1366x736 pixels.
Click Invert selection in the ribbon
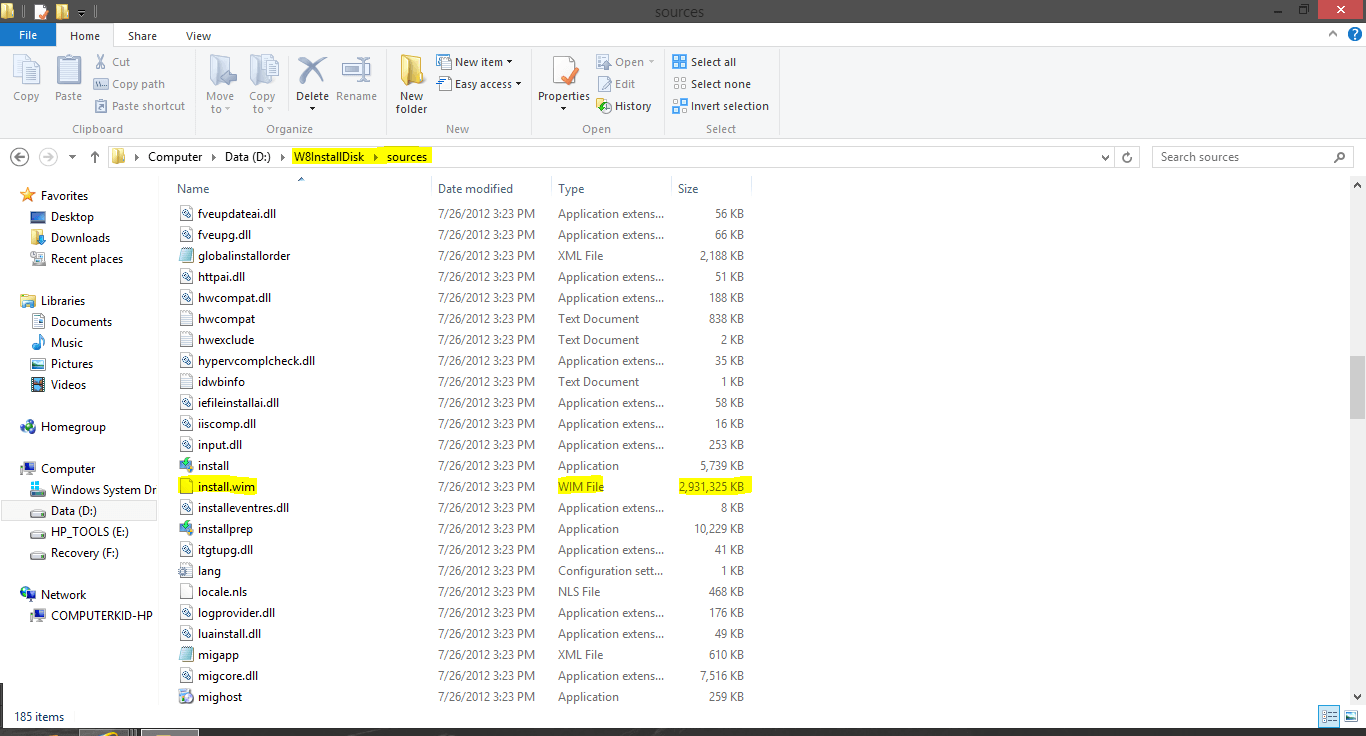click(720, 106)
